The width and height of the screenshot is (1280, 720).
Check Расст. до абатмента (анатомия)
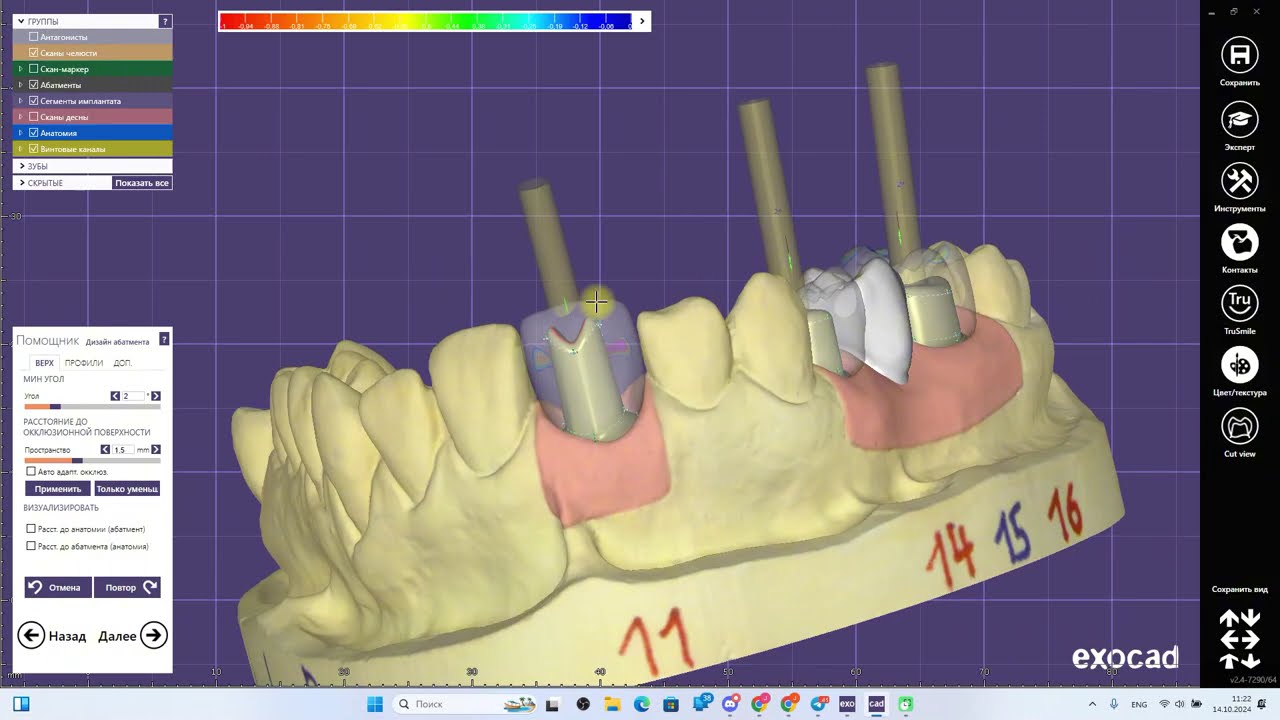click(31, 546)
